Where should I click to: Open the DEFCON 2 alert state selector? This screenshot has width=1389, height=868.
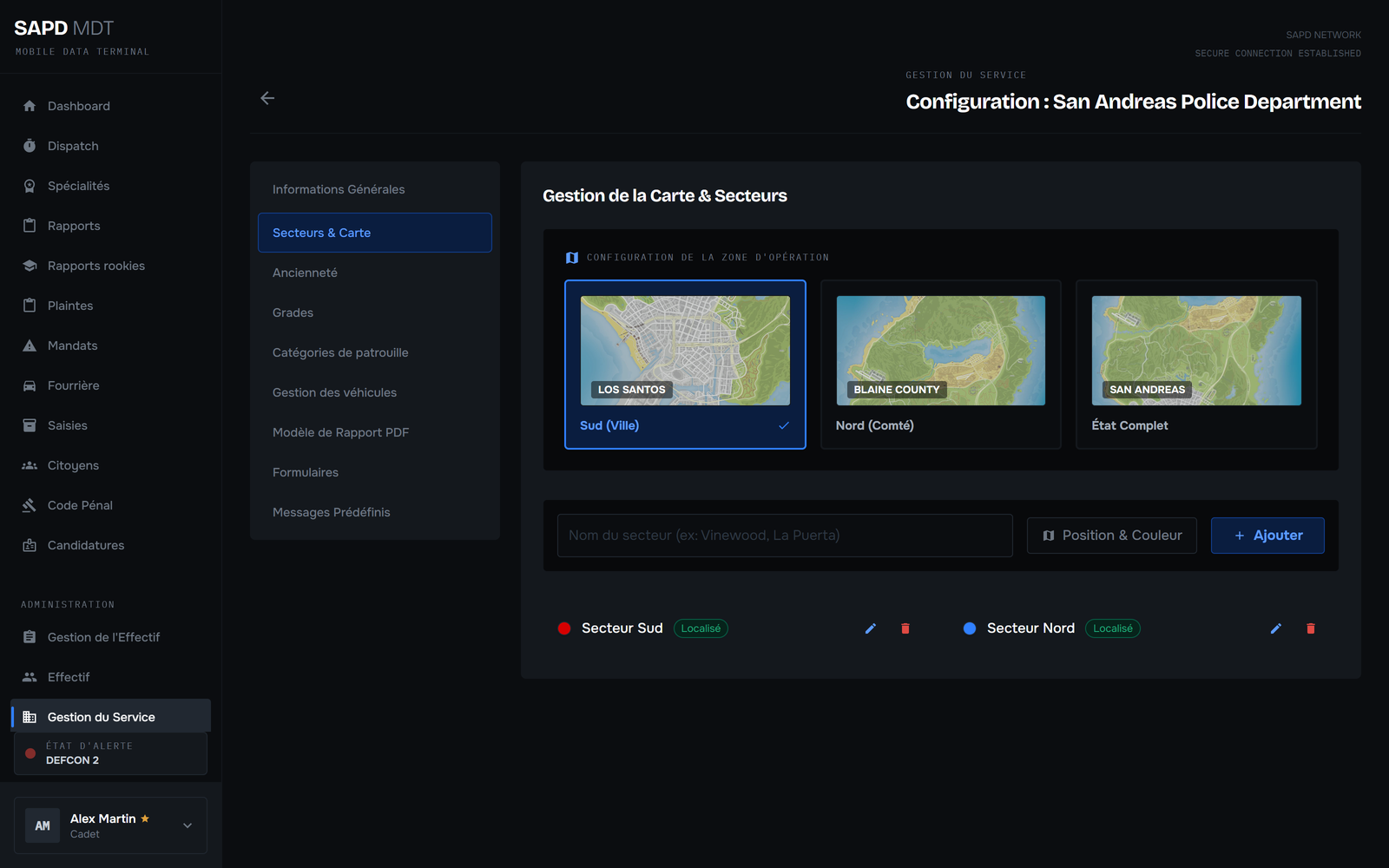click(110, 753)
